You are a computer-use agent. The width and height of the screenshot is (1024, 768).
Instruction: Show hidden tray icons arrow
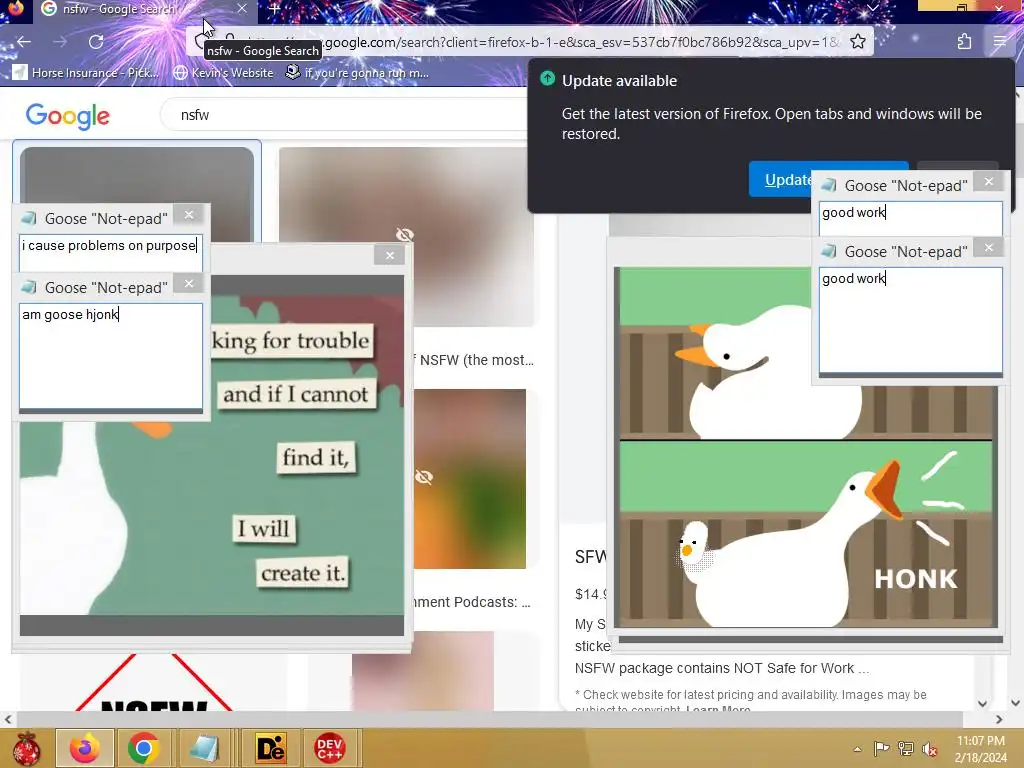pos(857,749)
